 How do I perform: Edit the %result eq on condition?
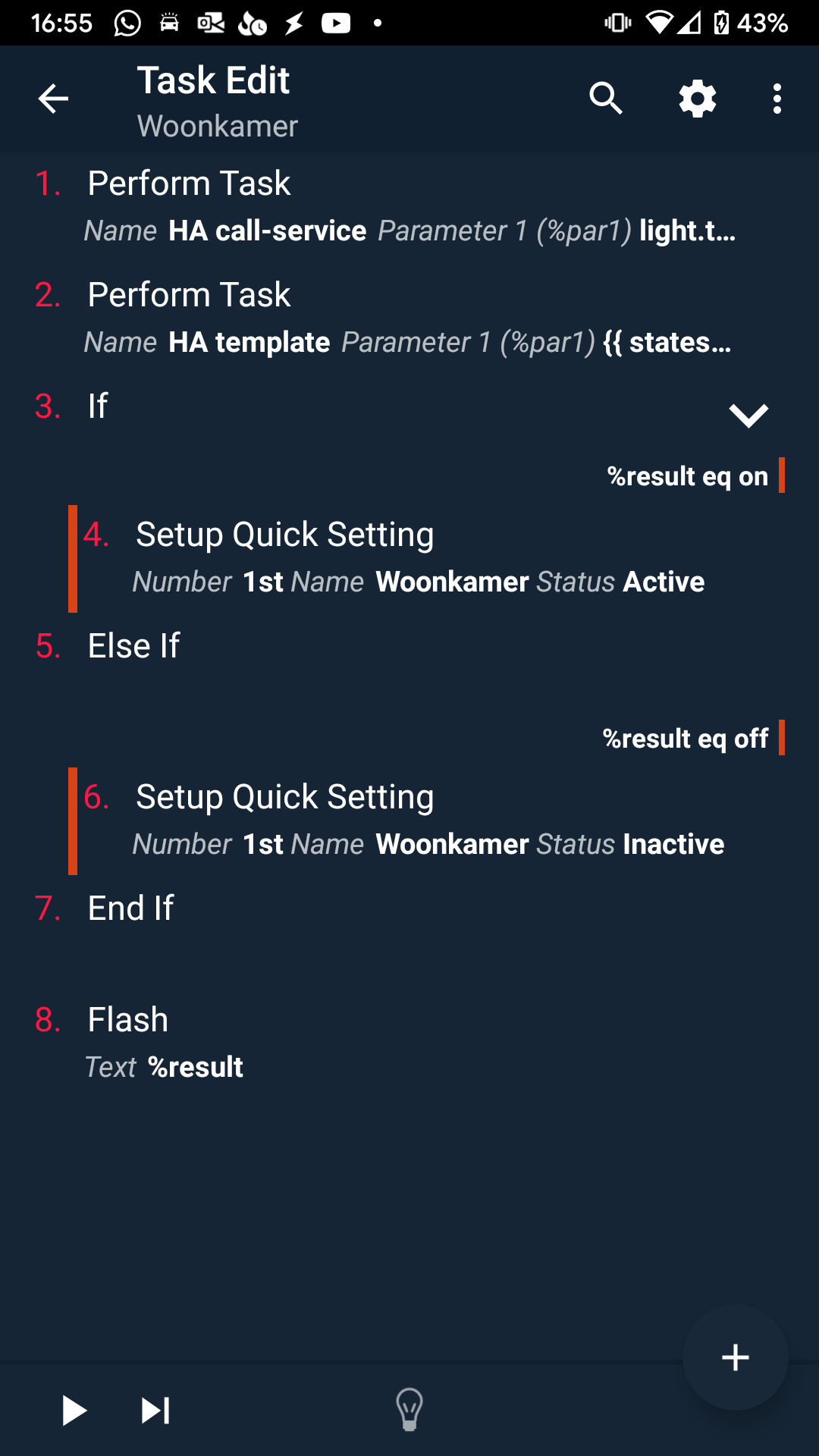[x=686, y=475]
